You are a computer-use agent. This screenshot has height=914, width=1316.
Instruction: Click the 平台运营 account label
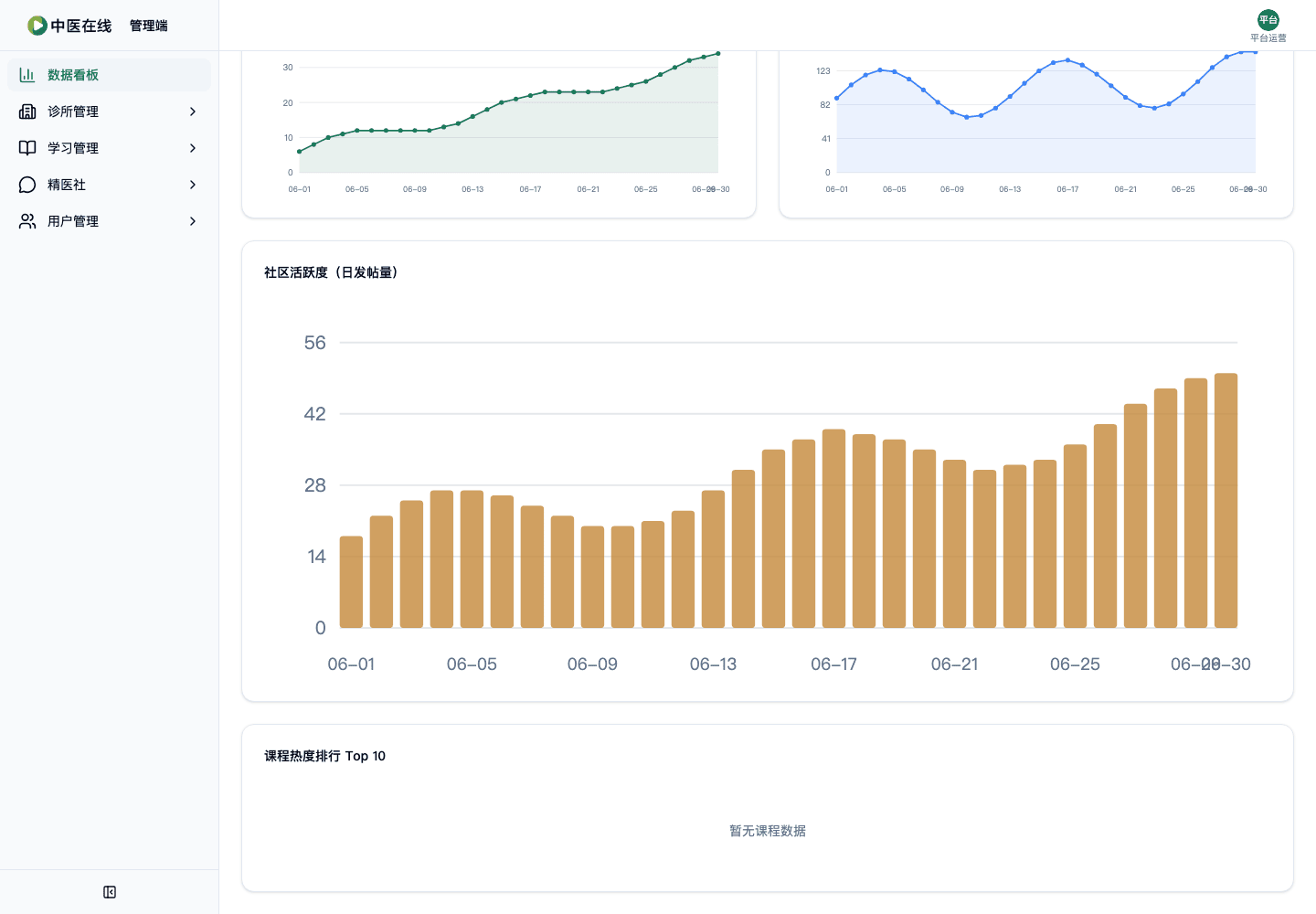[x=1268, y=38]
